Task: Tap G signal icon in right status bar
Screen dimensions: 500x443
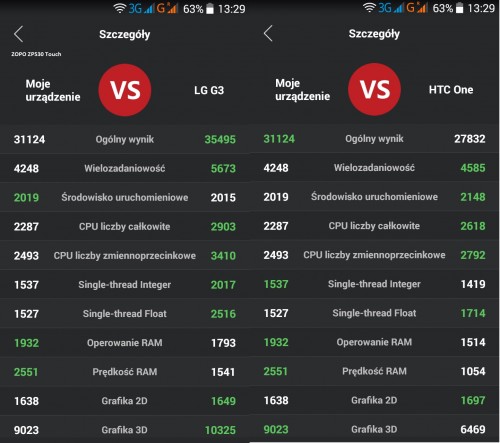Action: 417,8
